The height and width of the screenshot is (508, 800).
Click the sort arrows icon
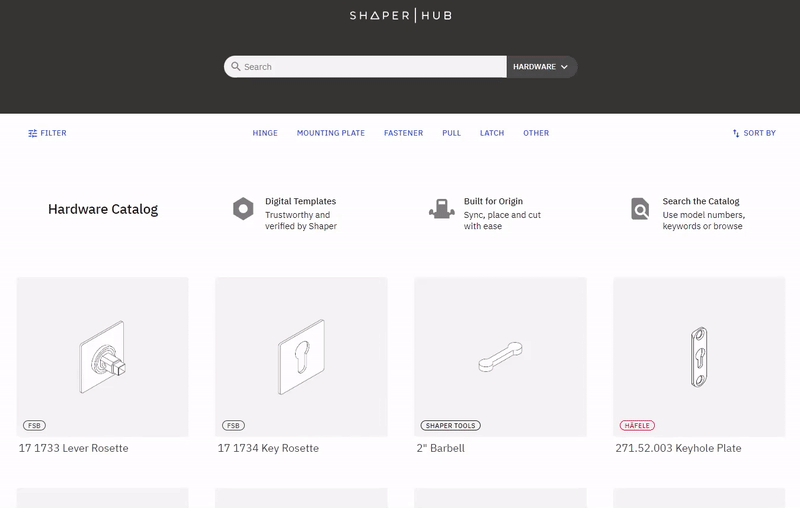pos(736,133)
